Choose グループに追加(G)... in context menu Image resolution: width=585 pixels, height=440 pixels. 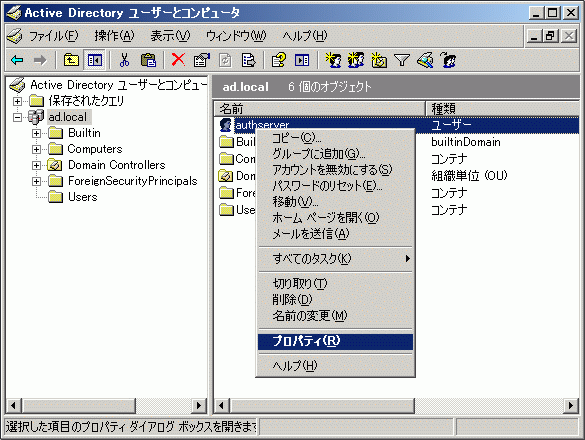(x=335, y=154)
